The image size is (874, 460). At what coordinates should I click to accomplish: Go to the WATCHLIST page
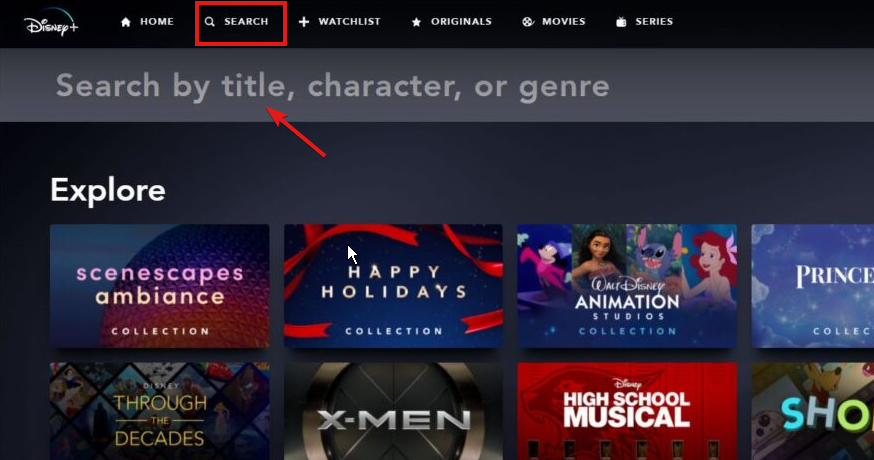tap(349, 22)
